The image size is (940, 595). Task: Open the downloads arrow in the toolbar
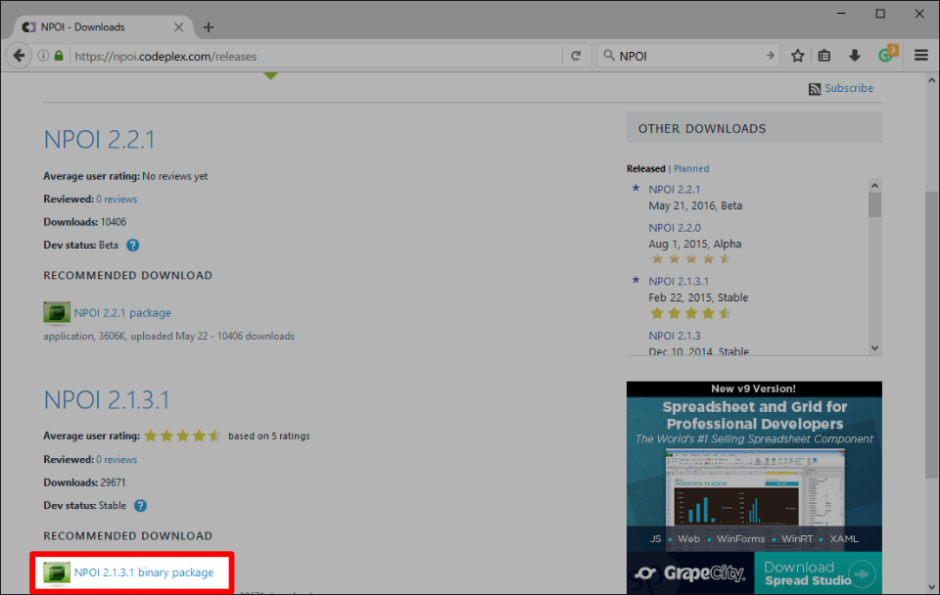854,56
